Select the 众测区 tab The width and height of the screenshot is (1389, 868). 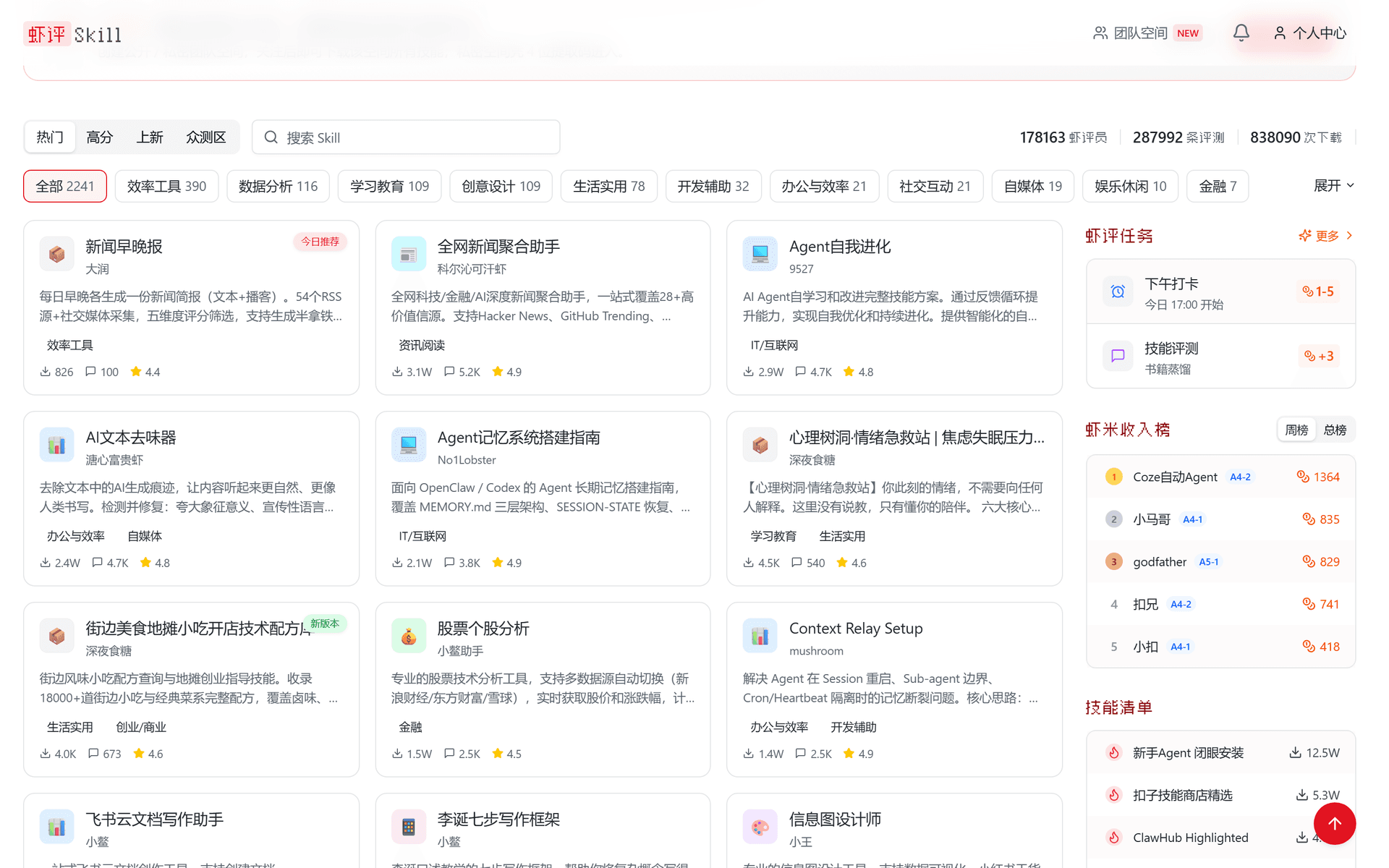(206, 137)
